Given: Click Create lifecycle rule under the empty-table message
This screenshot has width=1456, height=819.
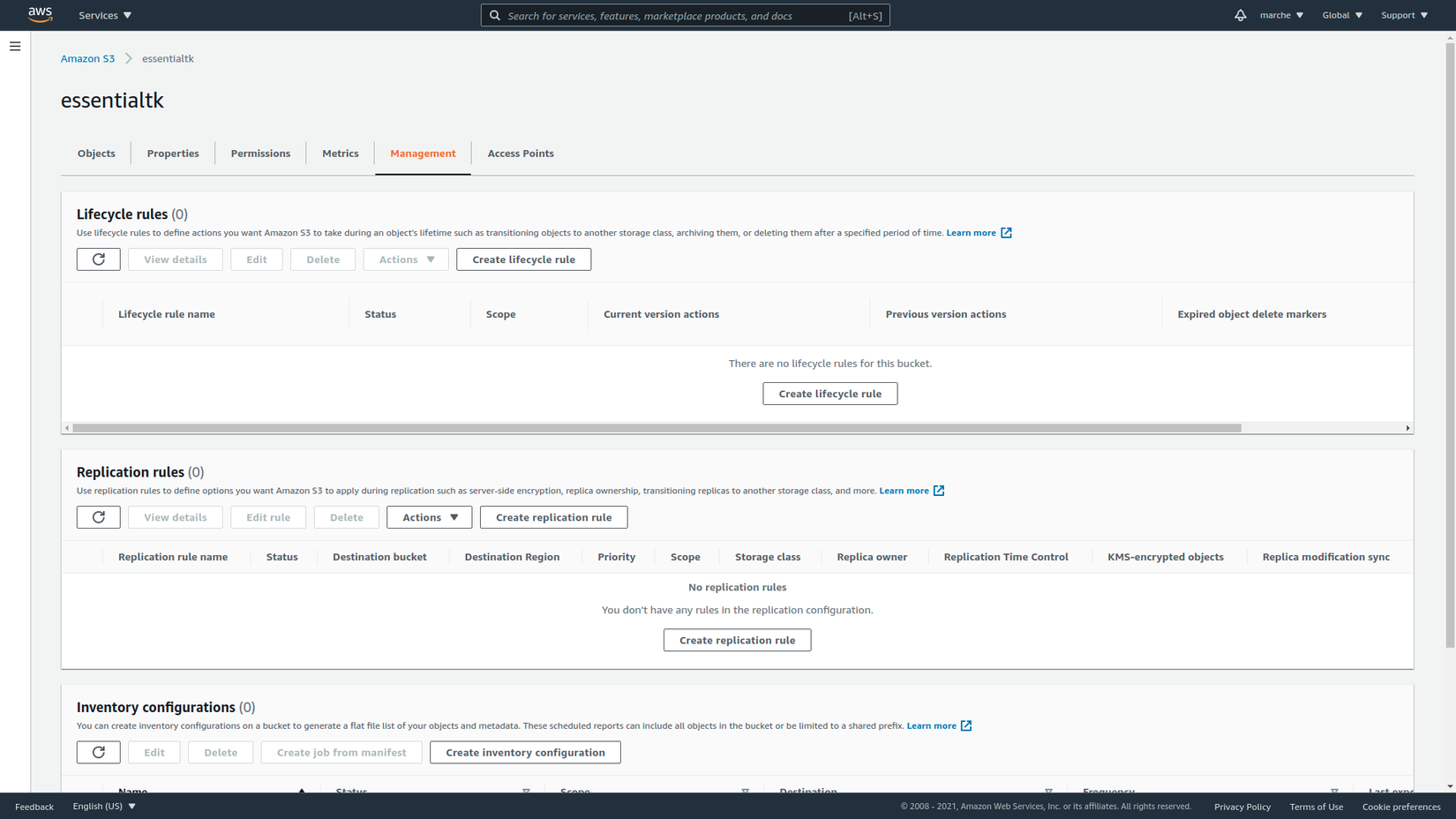Looking at the screenshot, I should coord(830,394).
